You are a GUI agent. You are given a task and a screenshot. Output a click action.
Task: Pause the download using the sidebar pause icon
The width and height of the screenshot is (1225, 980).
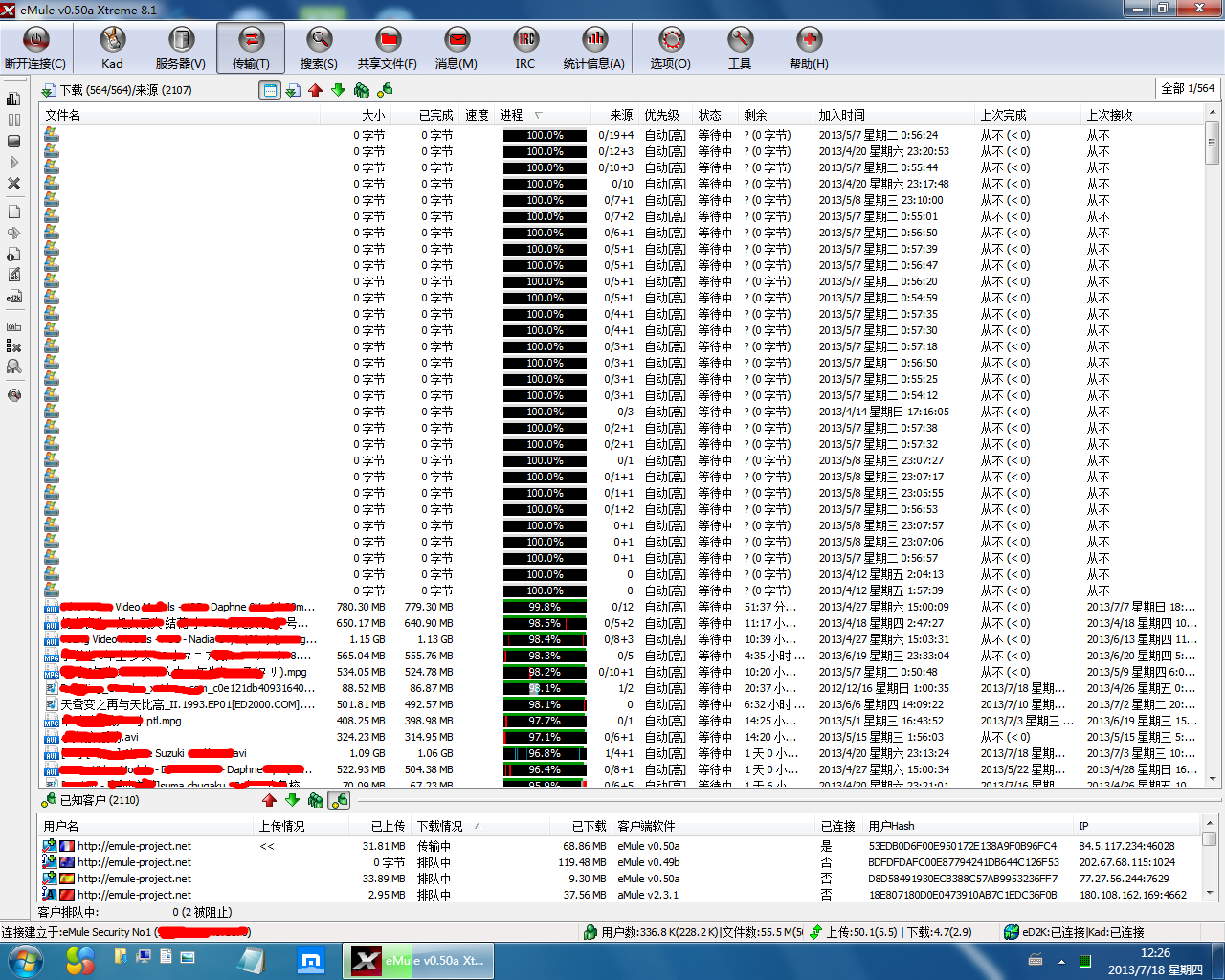point(14,121)
